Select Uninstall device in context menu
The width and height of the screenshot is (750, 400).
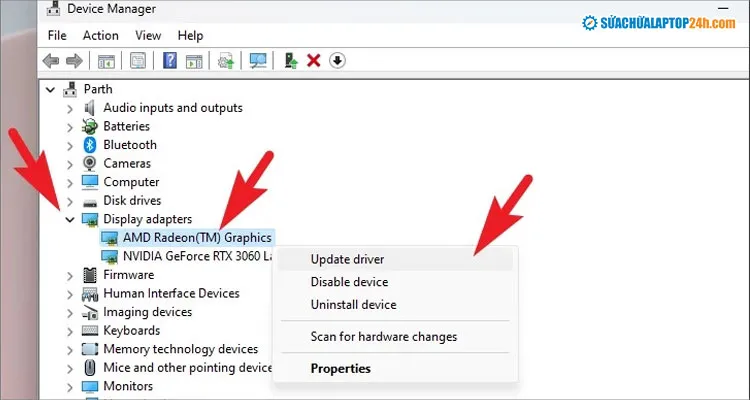coord(353,305)
